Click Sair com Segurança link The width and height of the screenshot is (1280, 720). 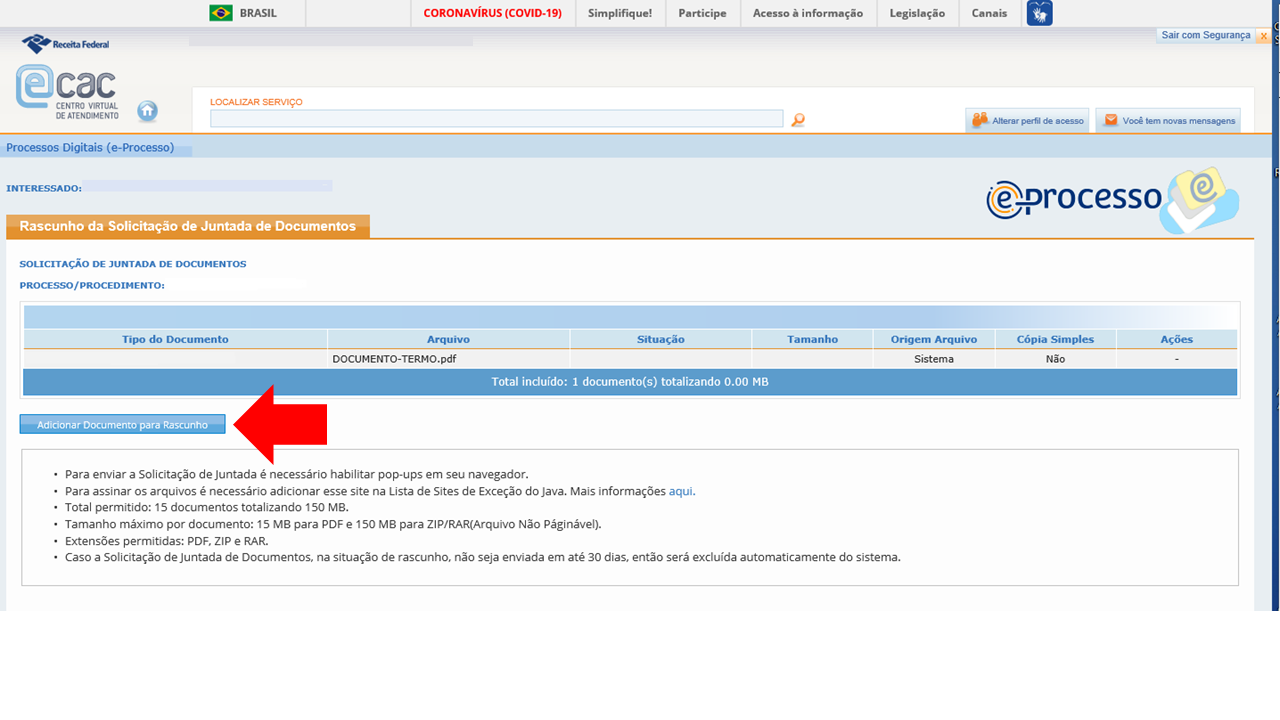[1206, 35]
